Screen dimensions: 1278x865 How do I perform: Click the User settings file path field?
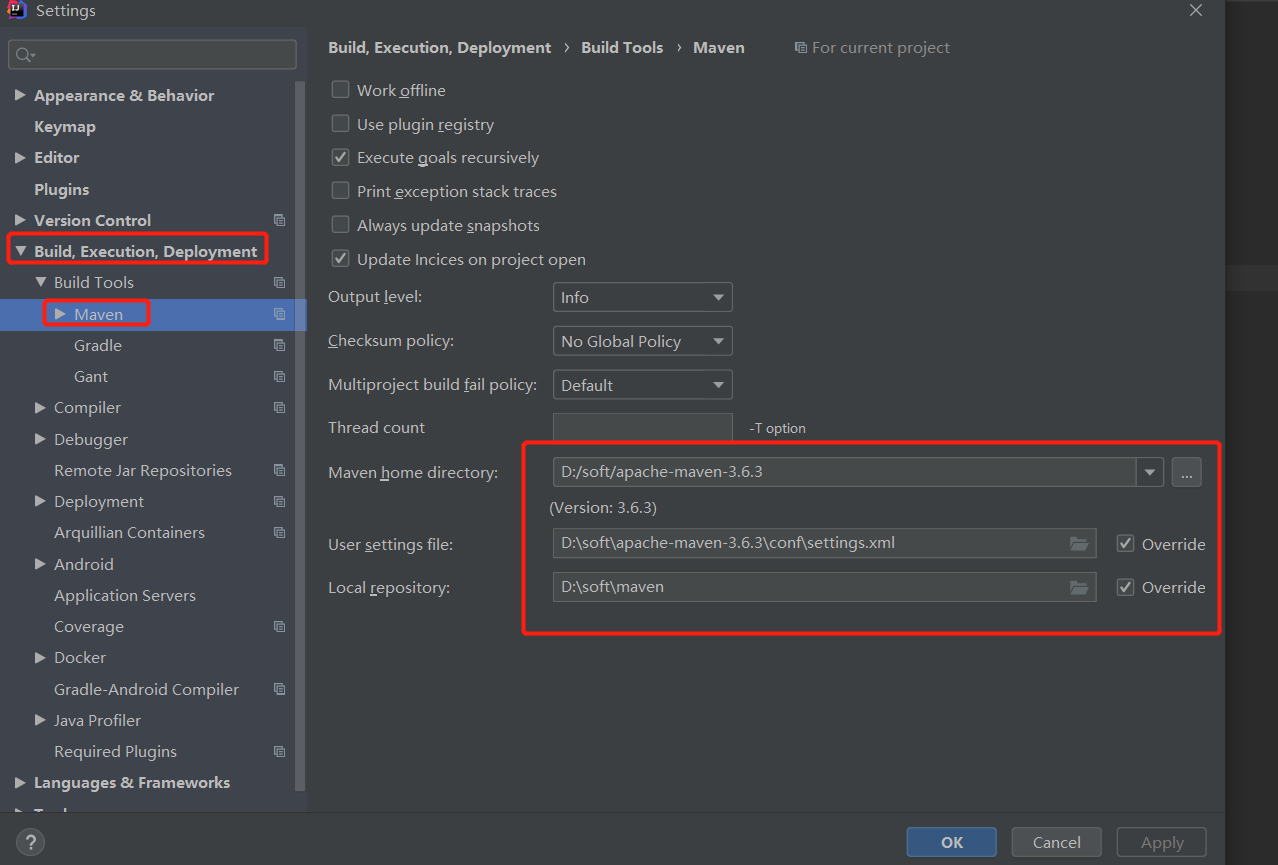[x=824, y=544]
